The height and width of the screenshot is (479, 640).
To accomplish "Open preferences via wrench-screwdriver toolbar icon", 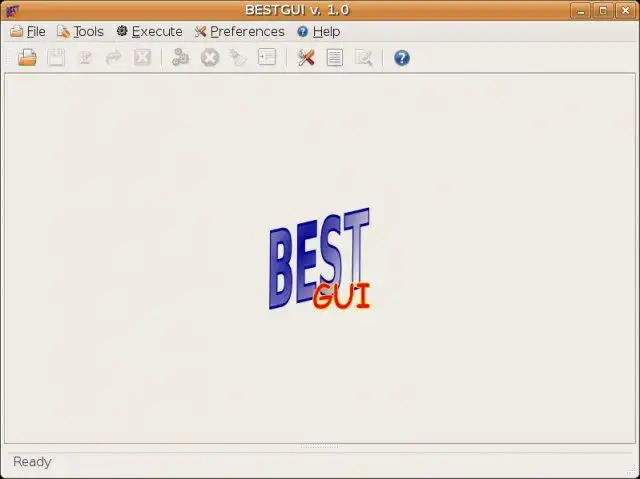I will pyautogui.click(x=306, y=58).
